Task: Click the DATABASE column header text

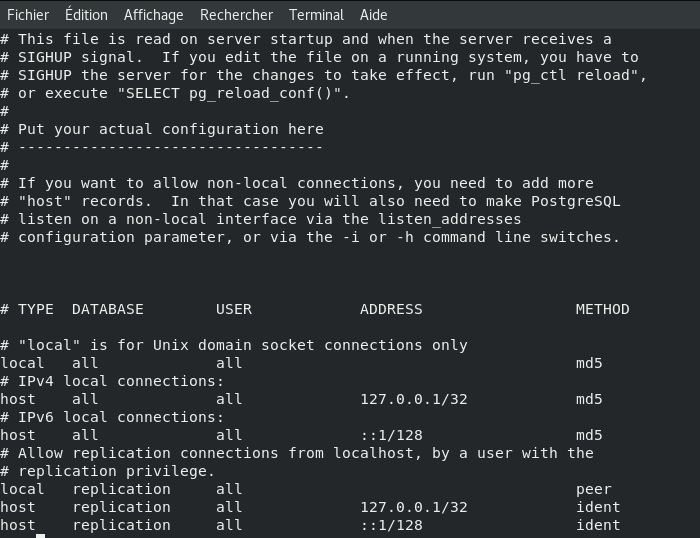Action: (x=108, y=309)
